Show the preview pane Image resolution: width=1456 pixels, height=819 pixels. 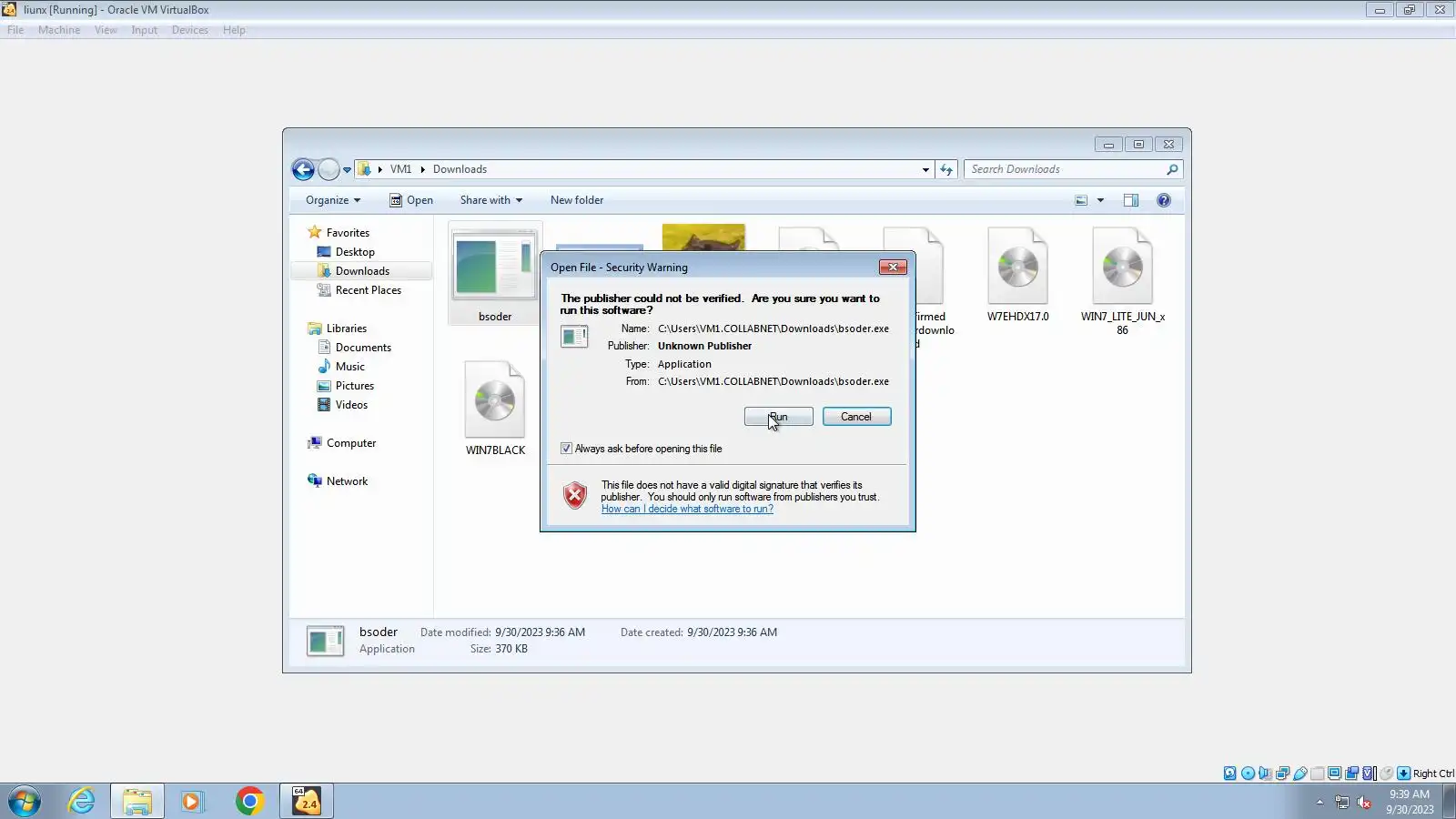(1131, 200)
